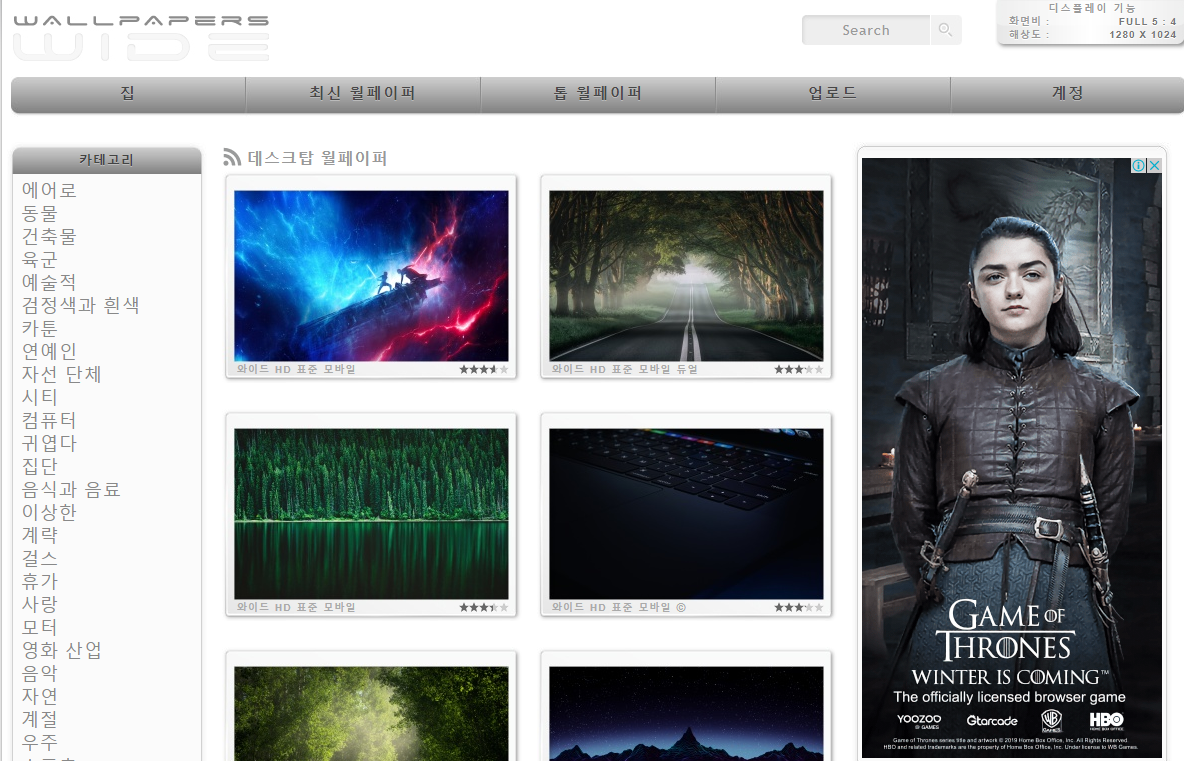Image resolution: width=1184 pixels, height=761 pixels.
Task: Open the 최신 월페이퍼 menu item
Action: 363,94
